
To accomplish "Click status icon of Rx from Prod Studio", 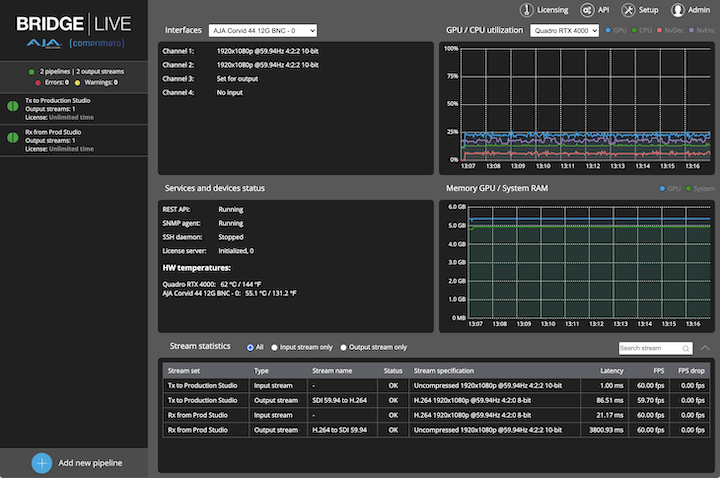I will coord(12,137).
